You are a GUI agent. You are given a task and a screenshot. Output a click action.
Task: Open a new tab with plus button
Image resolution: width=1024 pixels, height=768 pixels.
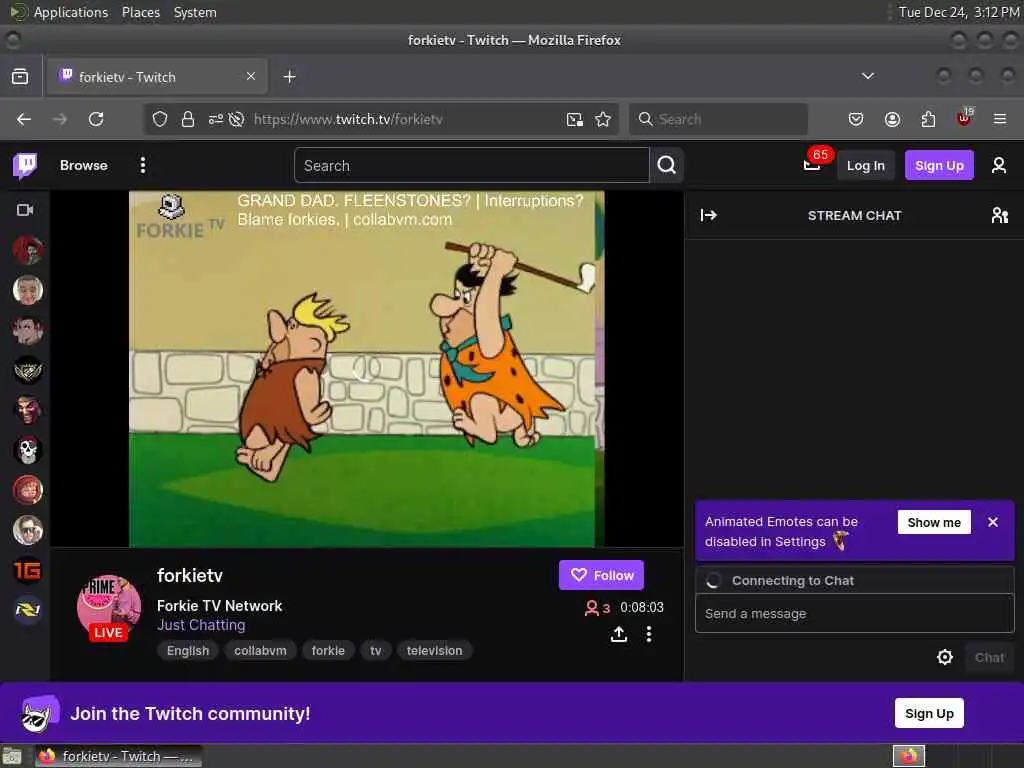(x=289, y=76)
